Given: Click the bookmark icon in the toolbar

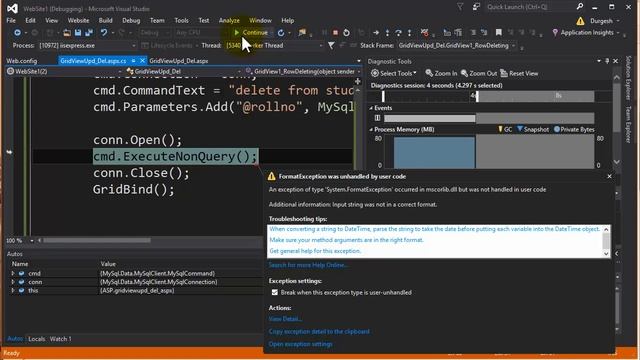Looking at the screenshot, I should tap(498, 33).
